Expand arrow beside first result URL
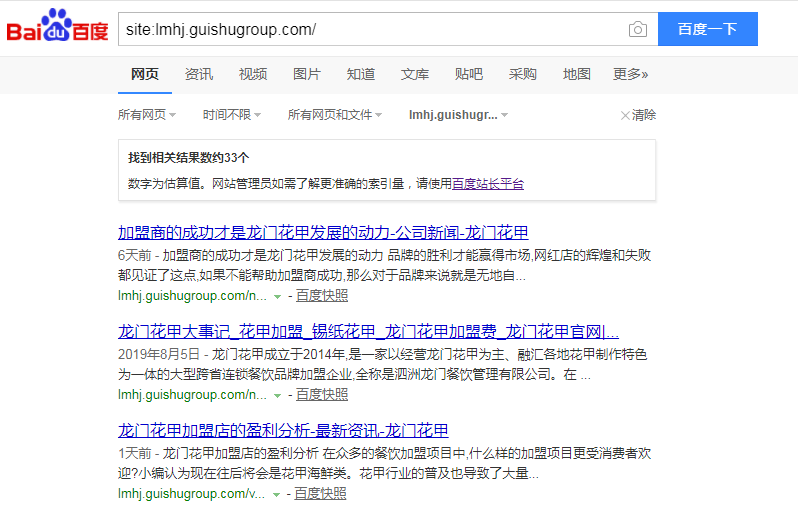Viewport: 798px width, 512px height. [x=277, y=297]
